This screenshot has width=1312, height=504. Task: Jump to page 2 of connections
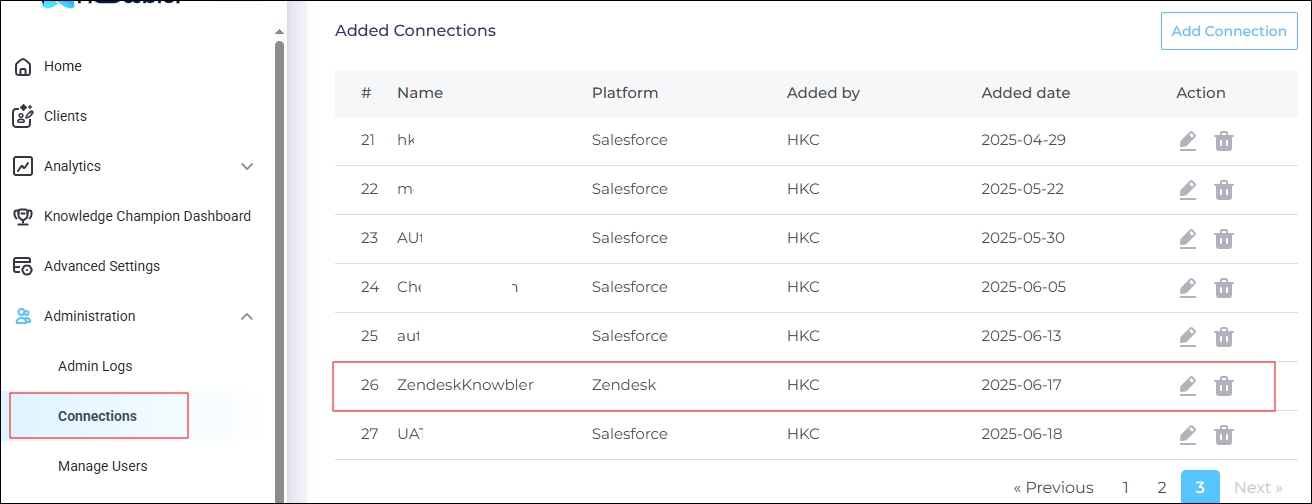pyautogui.click(x=1162, y=488)
